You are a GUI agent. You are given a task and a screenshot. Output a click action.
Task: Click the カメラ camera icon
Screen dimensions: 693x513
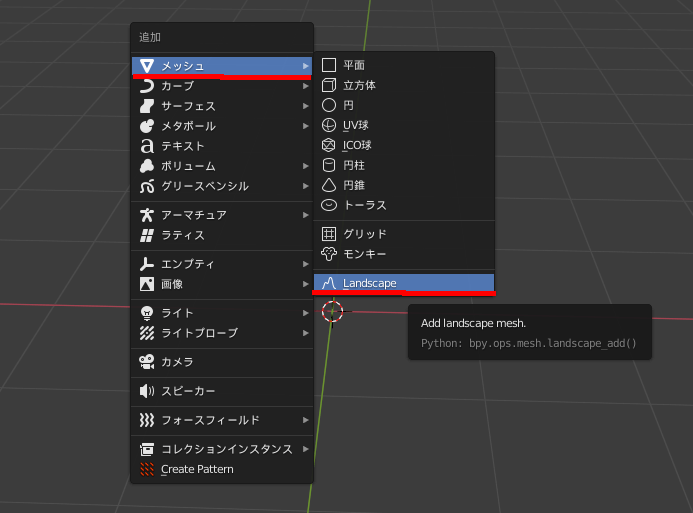tap(147, 362)
